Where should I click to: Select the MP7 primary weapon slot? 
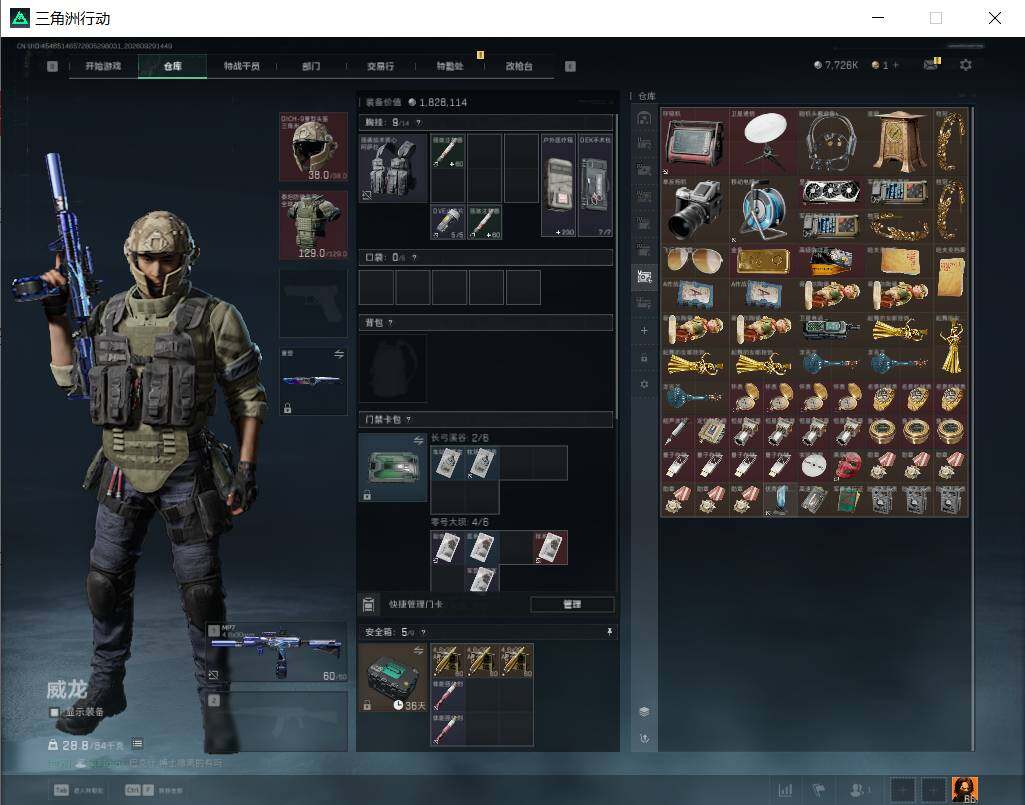pos(277,652)
